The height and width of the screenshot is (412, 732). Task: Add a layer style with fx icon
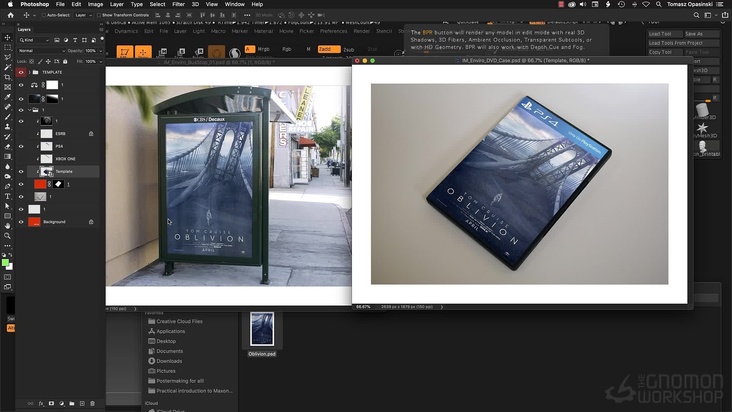(41, 403)
